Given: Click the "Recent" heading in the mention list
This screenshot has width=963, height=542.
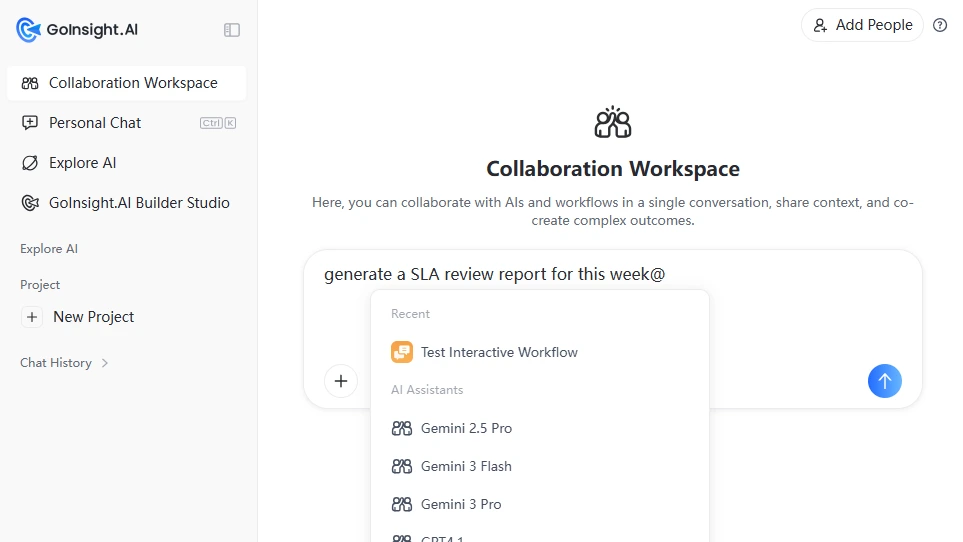Looking at the screenshot, I should point(410,314).
